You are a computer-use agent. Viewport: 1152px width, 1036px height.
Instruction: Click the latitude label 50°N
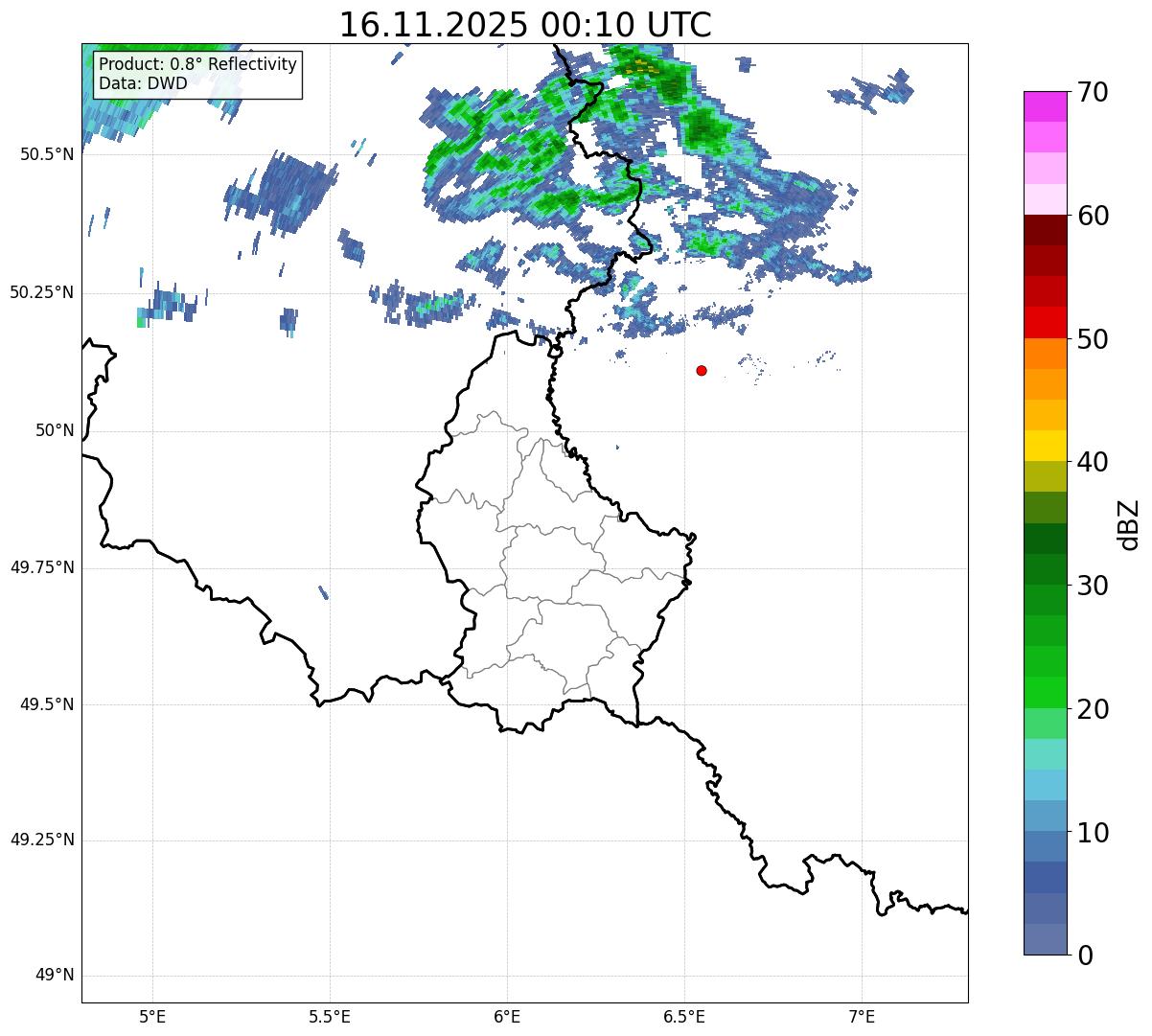click(x=54, y=430)
